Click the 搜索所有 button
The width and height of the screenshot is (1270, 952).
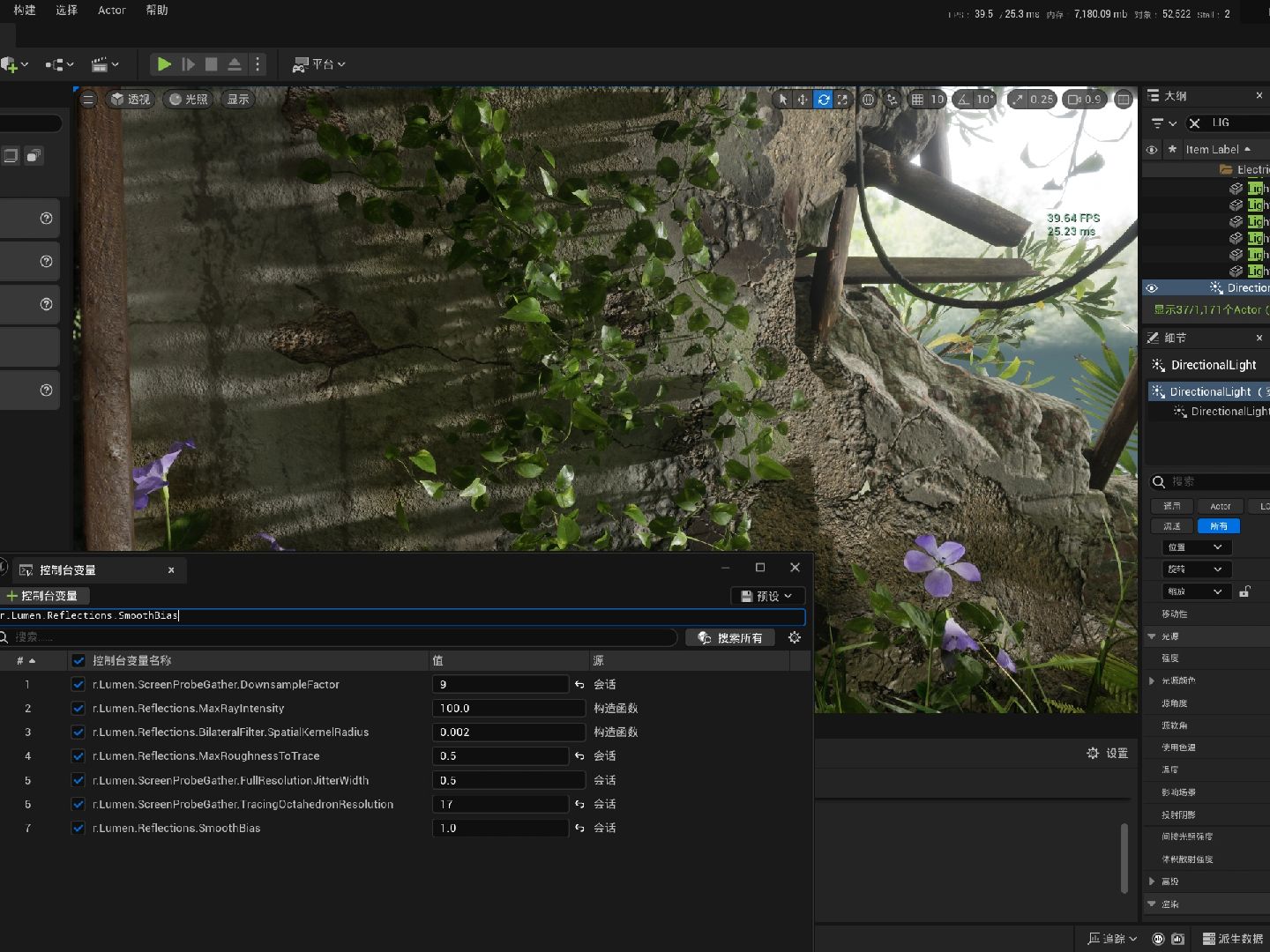coord(729,638)
